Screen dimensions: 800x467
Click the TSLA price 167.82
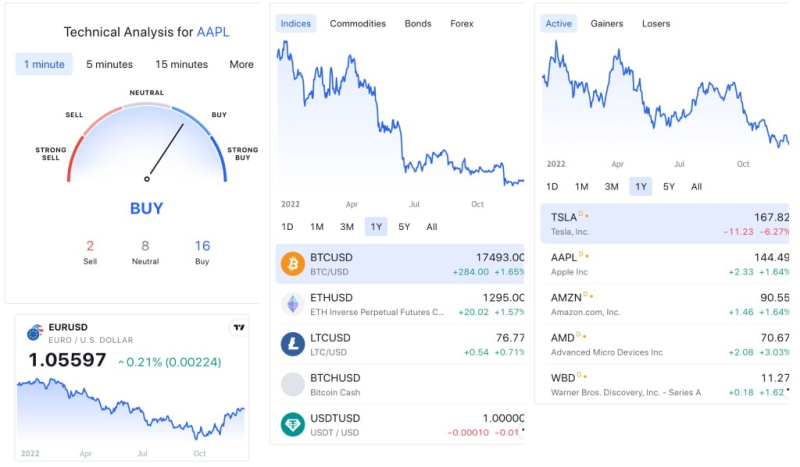click(771, 217)
